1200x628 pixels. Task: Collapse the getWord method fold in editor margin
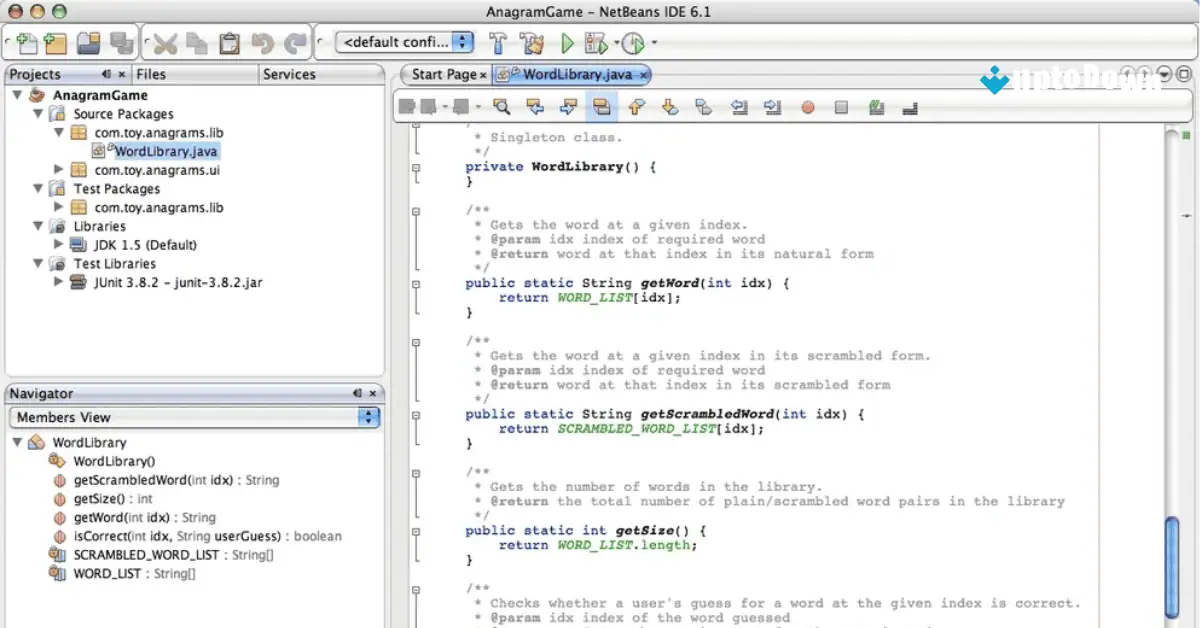click(415, 284)
